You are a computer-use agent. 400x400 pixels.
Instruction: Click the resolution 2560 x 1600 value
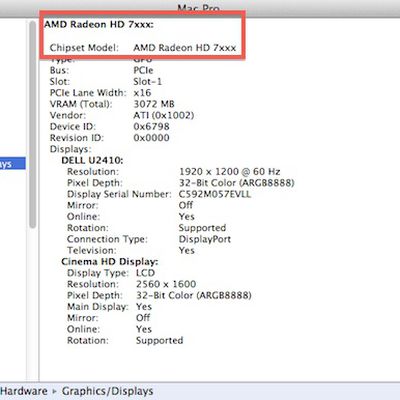(x=166, y=284)
